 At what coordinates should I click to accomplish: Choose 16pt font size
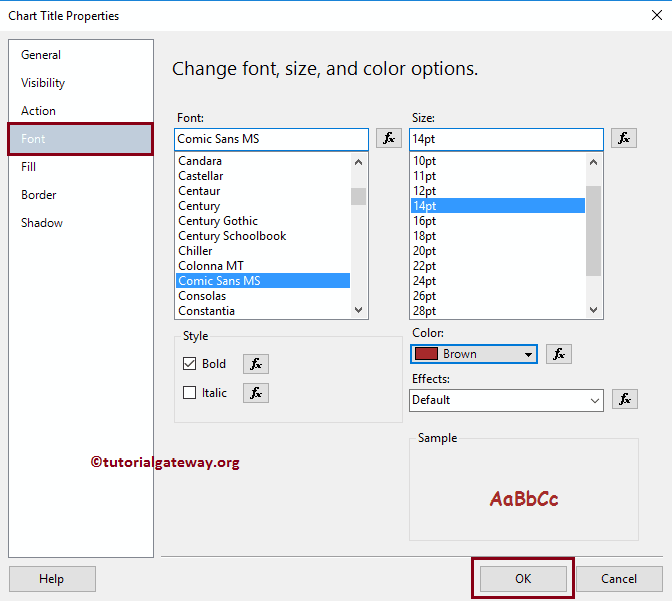click(498, 221)
